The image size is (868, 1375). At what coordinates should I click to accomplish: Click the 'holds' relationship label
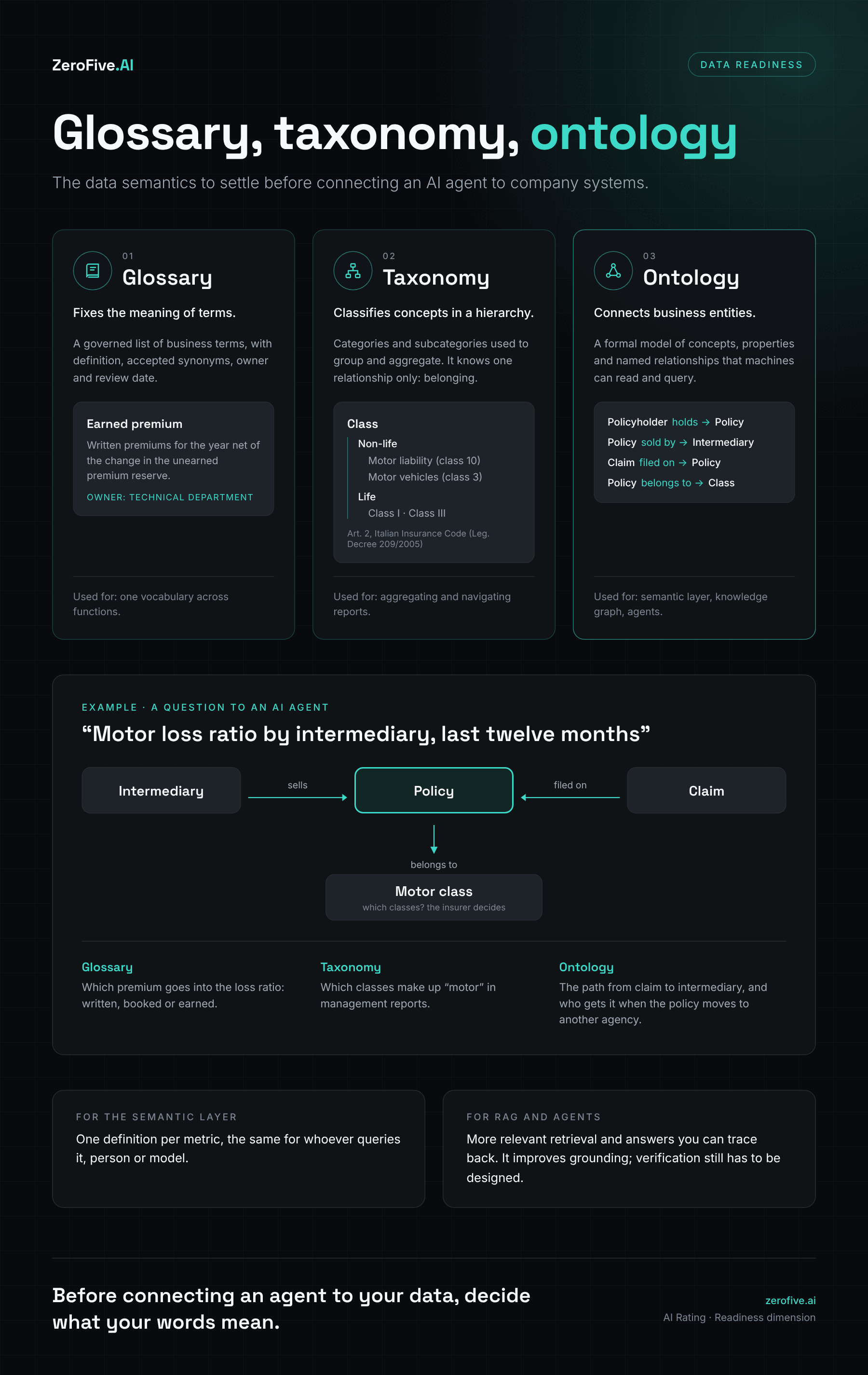pos(684,422)
